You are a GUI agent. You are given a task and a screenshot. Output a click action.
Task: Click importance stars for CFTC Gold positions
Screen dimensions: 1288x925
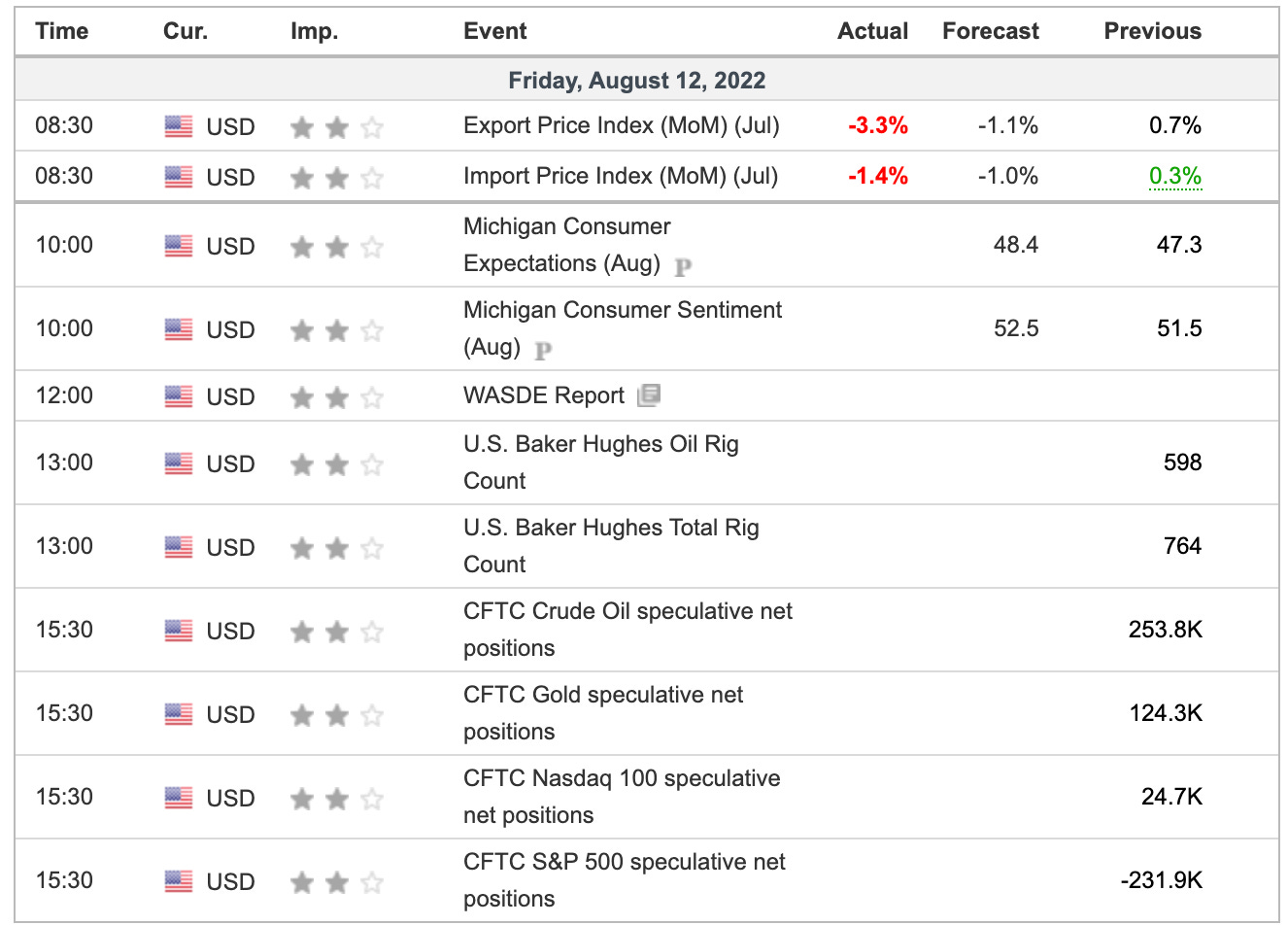coord(336,716)
